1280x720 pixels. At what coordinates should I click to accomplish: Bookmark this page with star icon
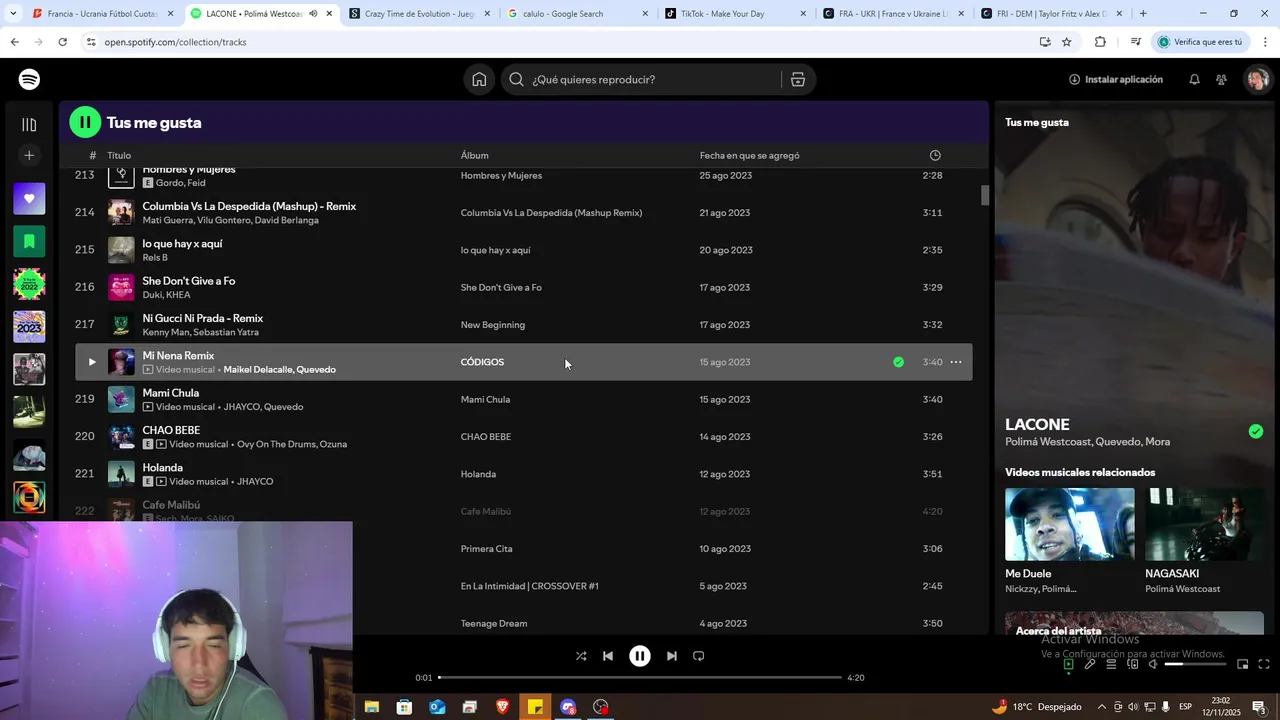[1067, 42]
